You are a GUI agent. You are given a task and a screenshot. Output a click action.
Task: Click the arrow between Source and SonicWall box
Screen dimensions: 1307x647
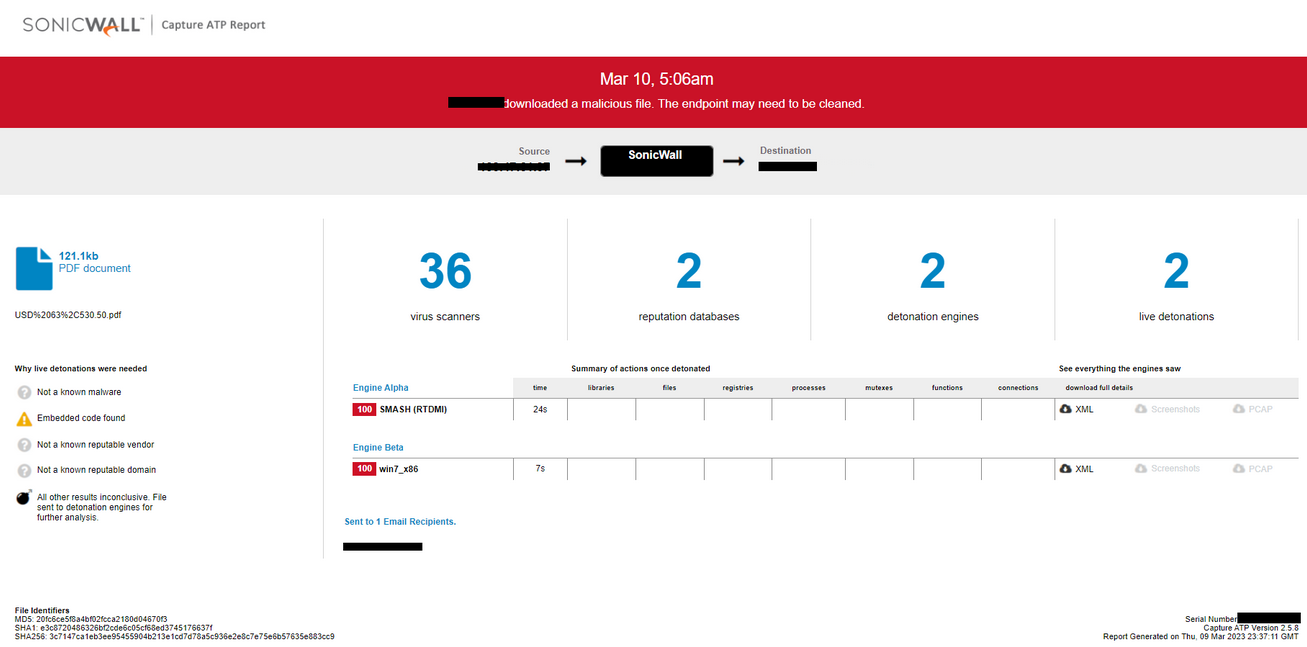click(x=576, y=161)
